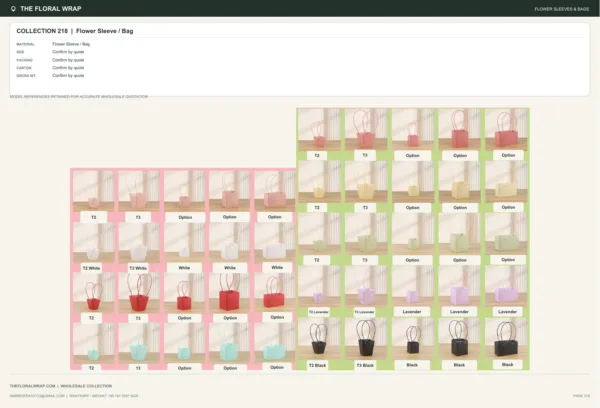Viewport: 600px width, 408px height.
Task: Click the T2 Black label
Action: pyautogui.click(x=317, y=365)
